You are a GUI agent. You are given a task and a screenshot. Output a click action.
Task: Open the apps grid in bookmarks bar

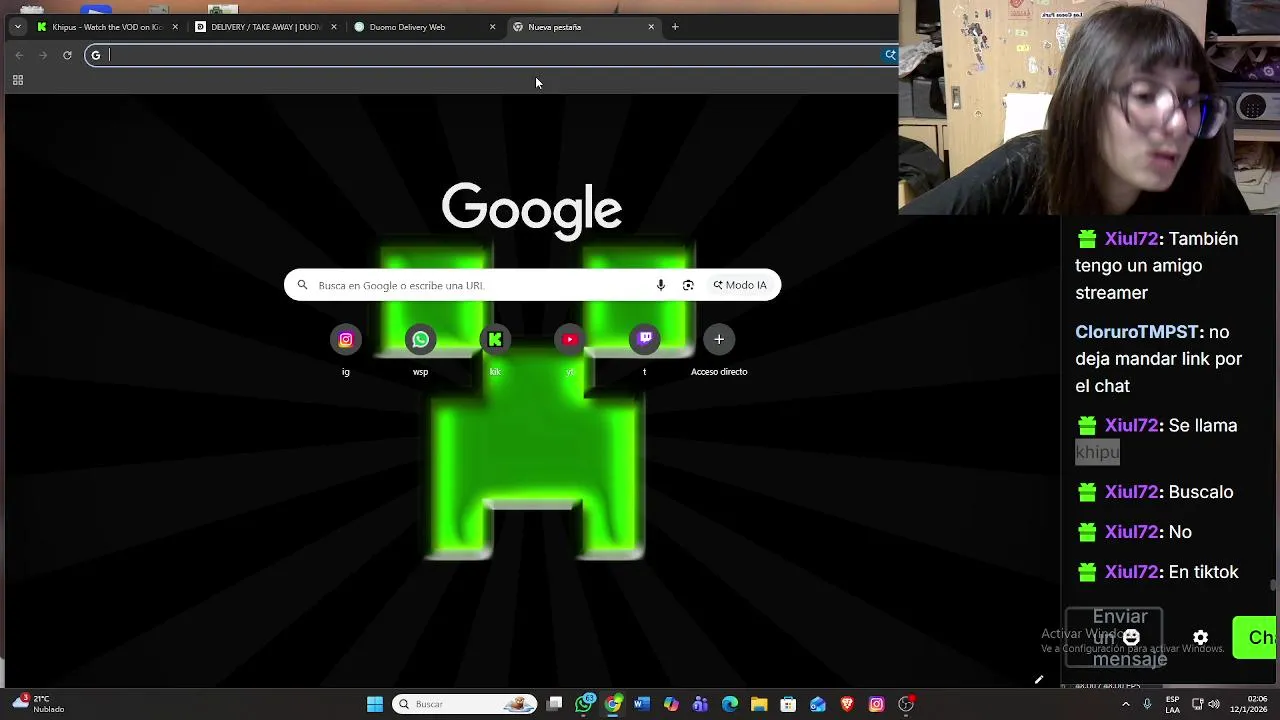click(x=18, y=80)
